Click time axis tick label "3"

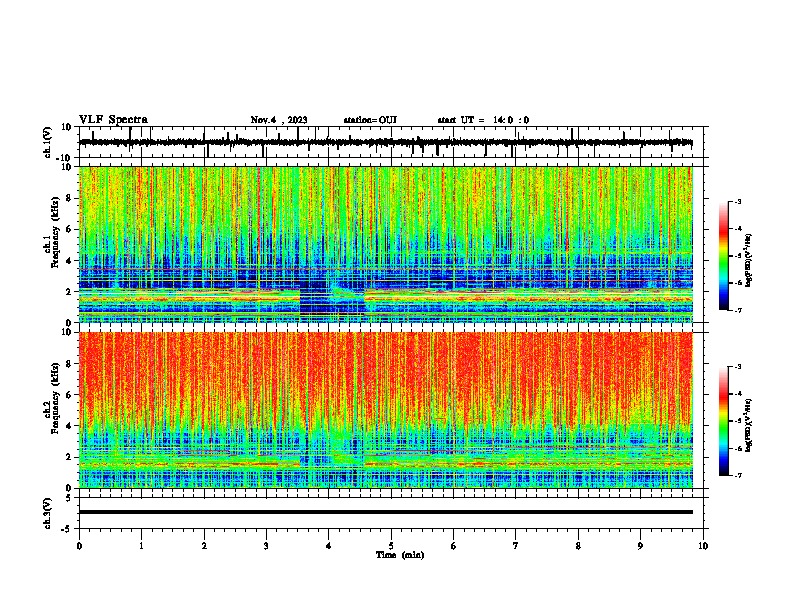click(266, 546)
